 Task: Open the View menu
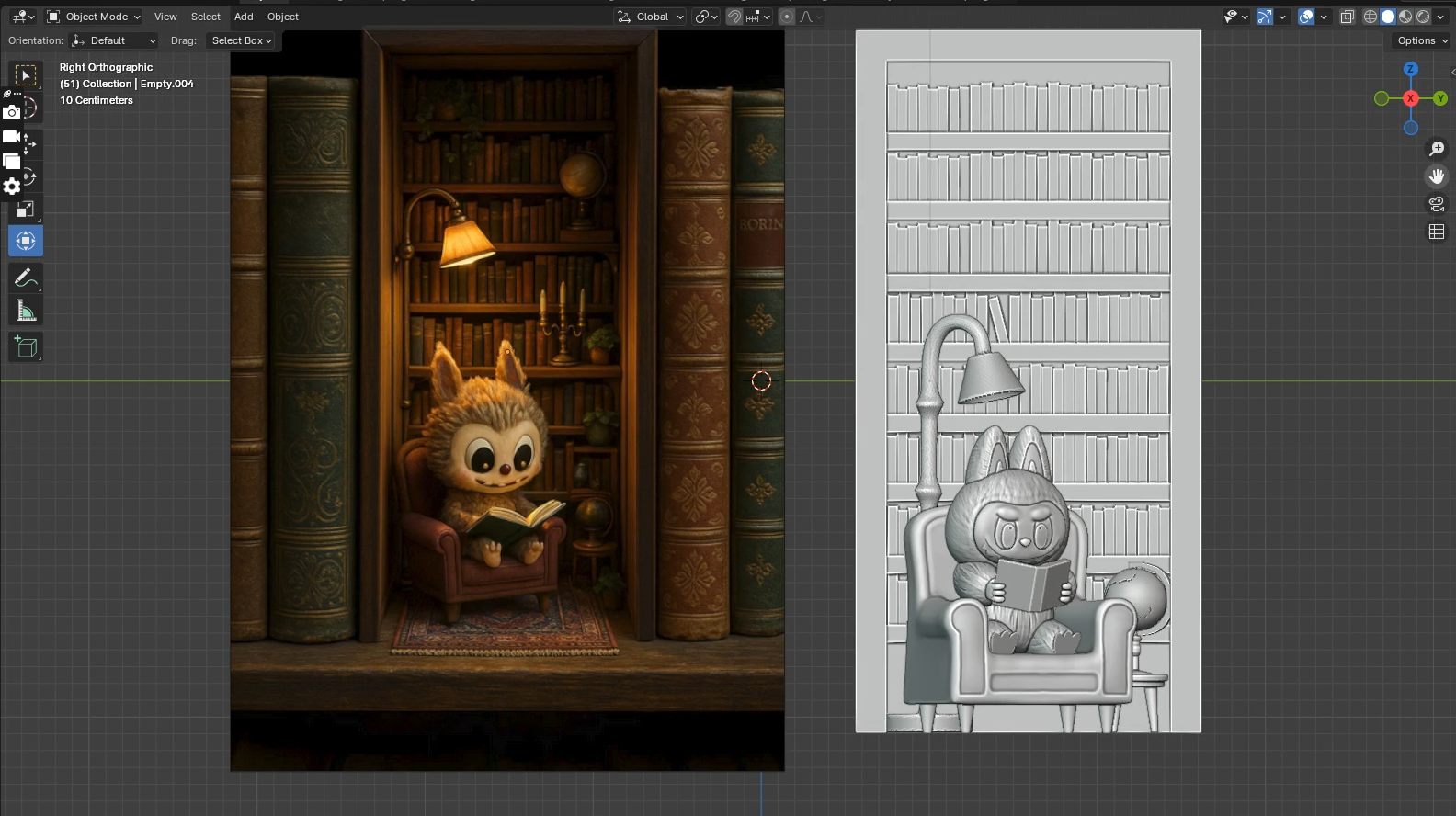pos(165,17)
